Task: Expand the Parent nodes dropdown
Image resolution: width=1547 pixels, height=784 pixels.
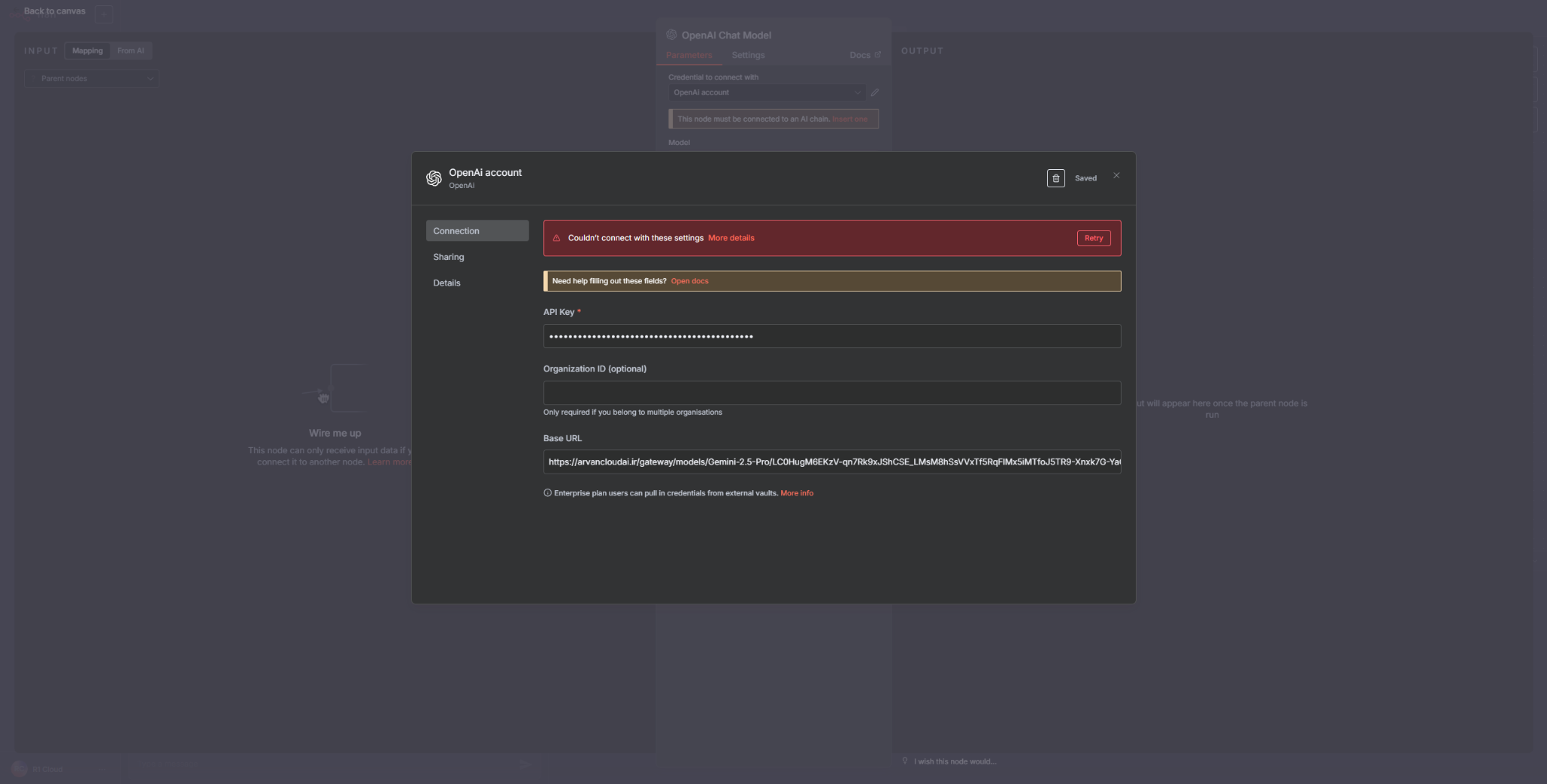Action: pyautogui.click(x=91, y=79)
